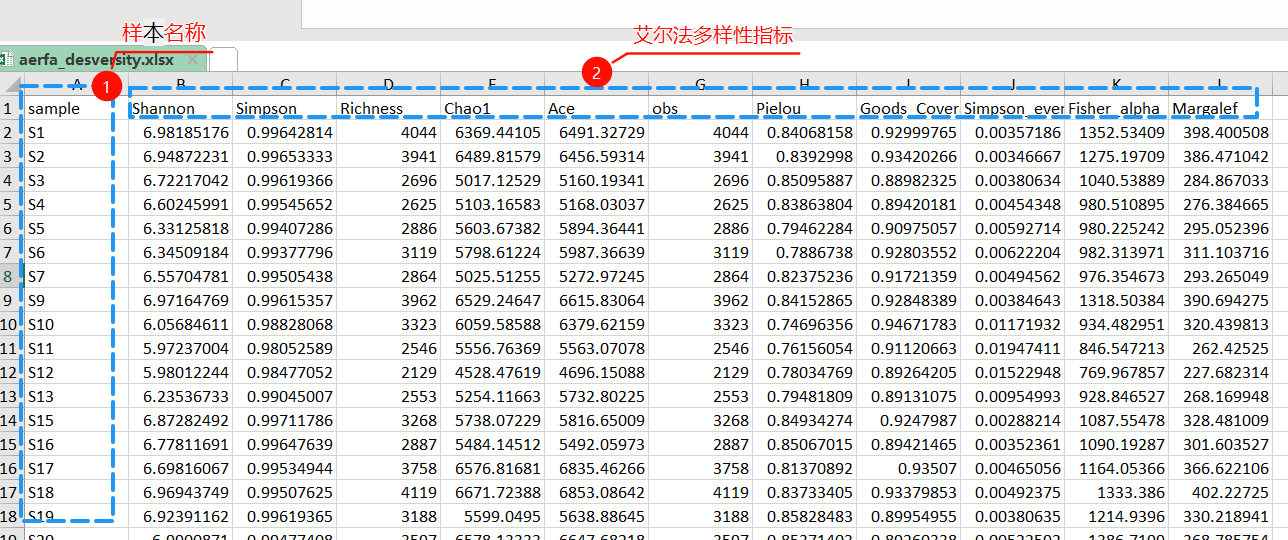Select row 8 header

(x=11, y=276)
